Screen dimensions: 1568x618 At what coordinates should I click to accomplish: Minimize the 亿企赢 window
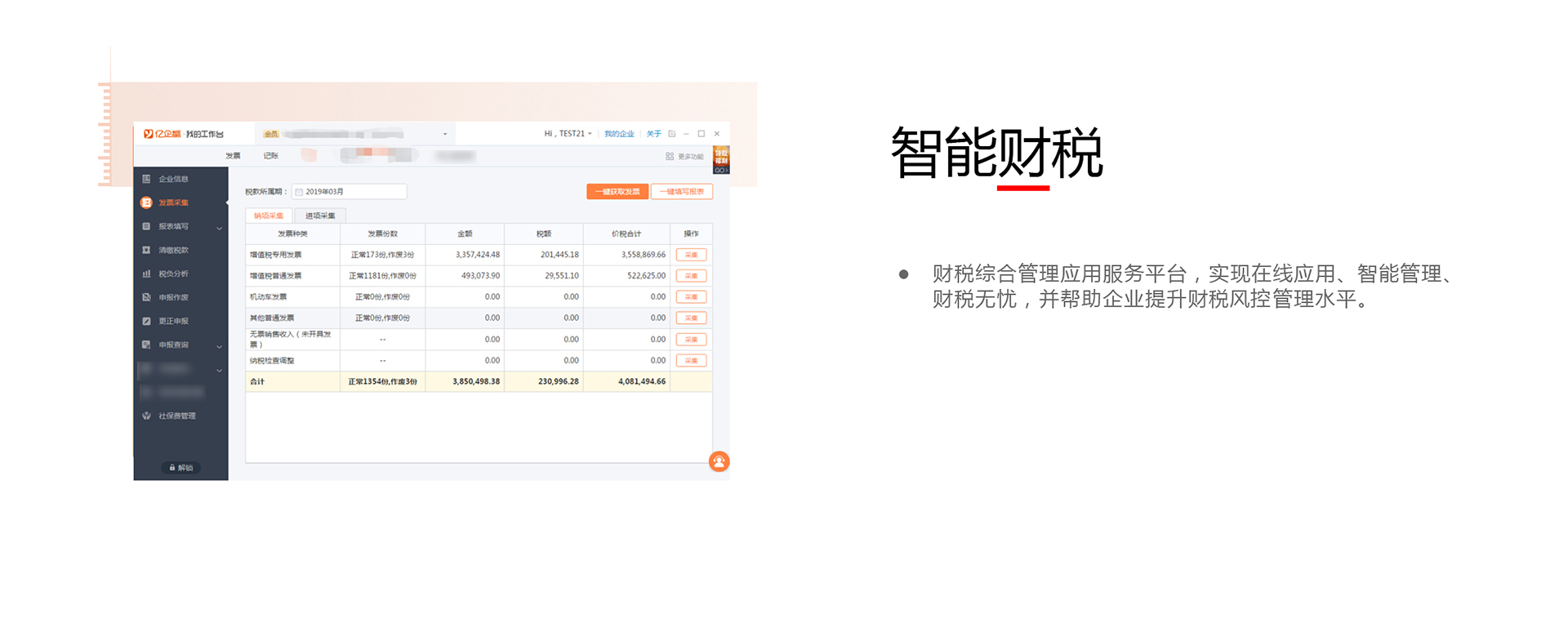[x=687, y=134]
